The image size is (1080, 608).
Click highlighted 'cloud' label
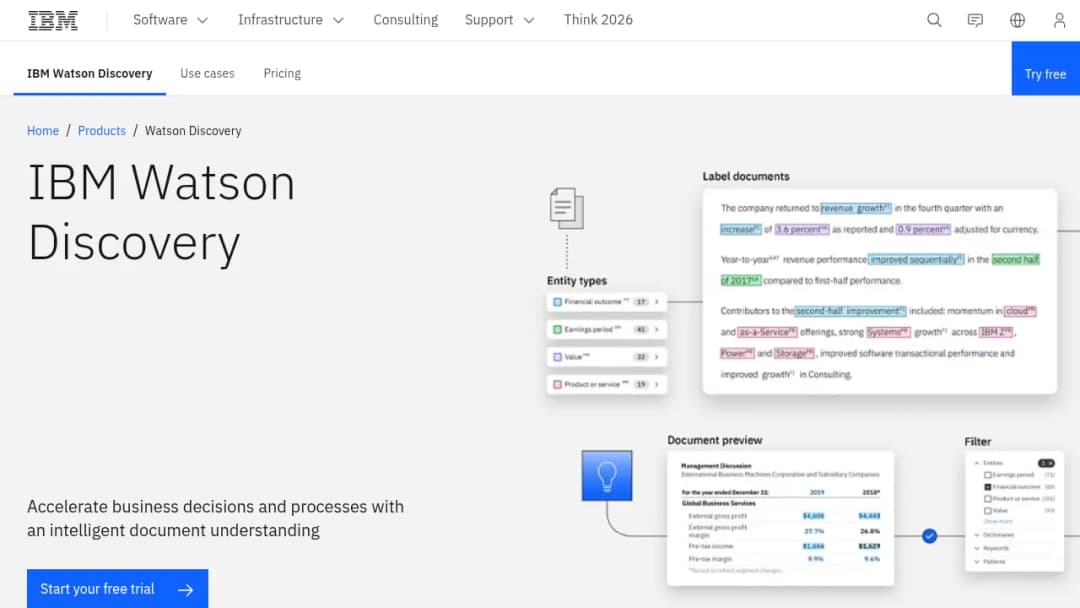(1019, 311)
